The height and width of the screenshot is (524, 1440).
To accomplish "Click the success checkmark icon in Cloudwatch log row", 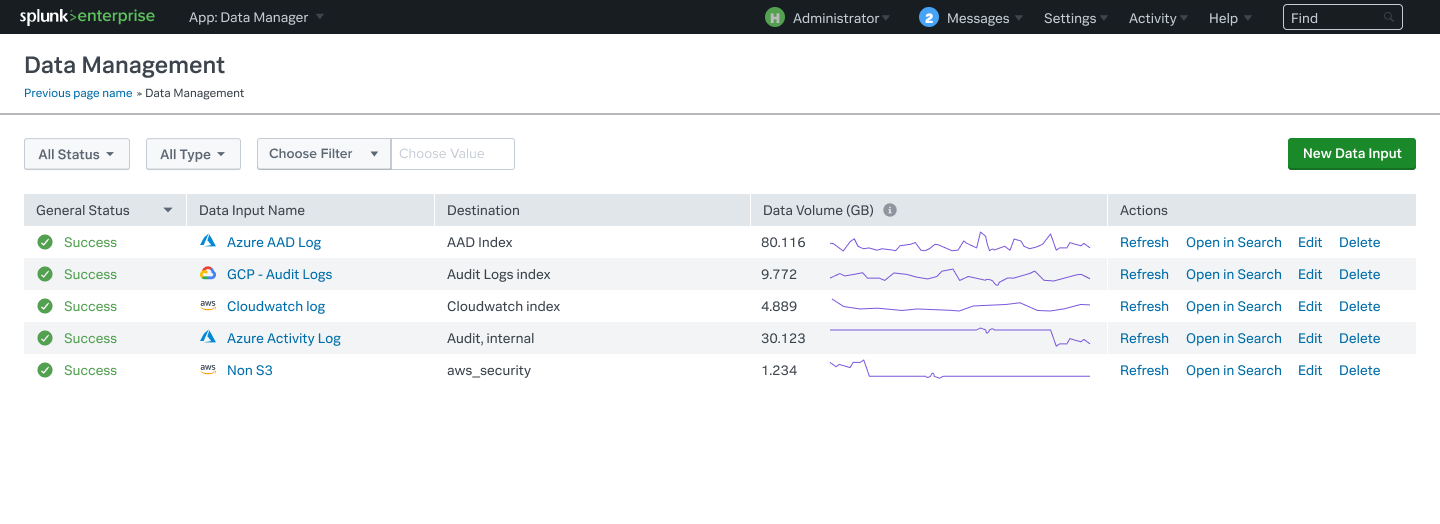I will click(x=45, y=306).
